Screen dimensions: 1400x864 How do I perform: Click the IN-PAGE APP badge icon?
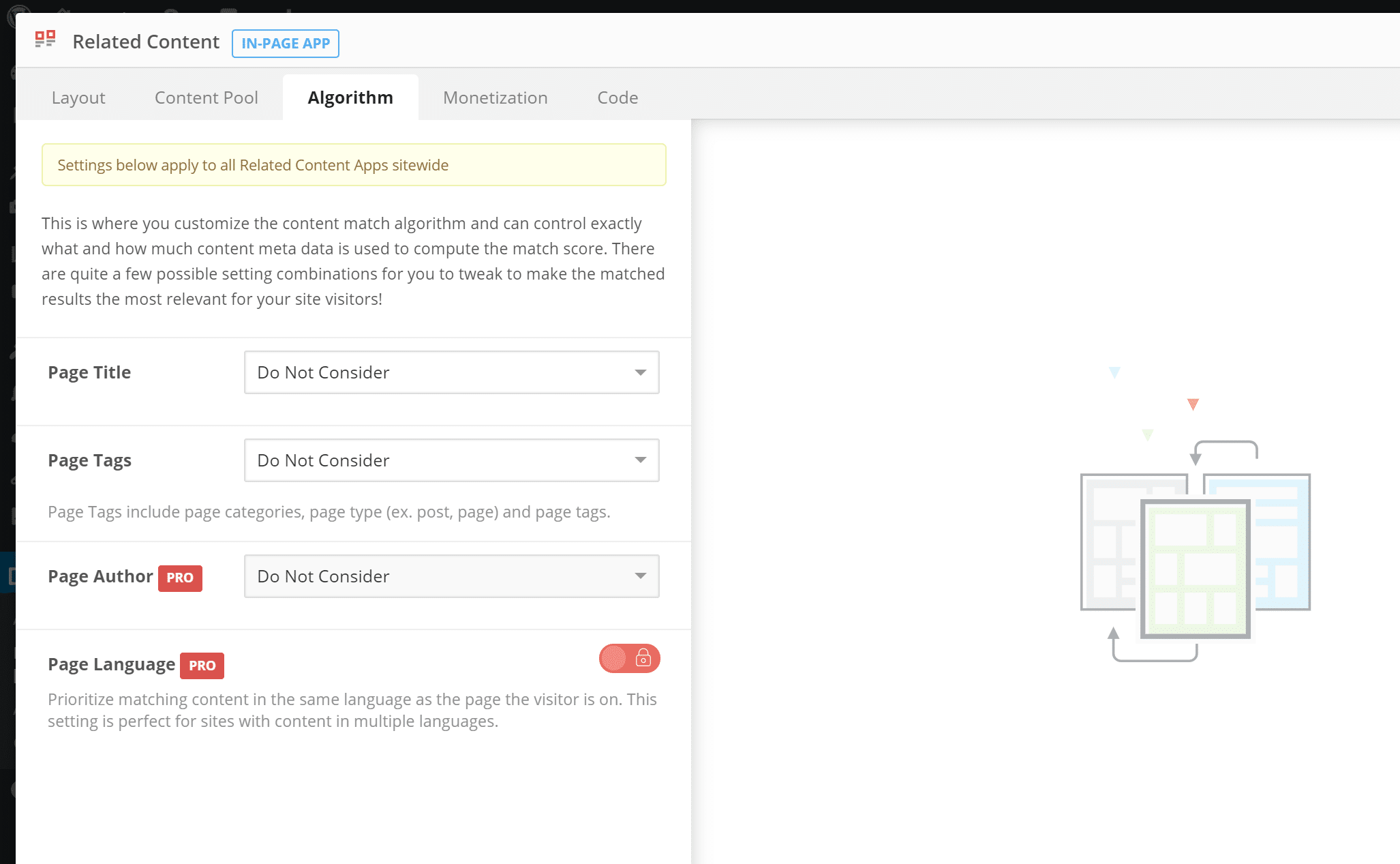pyautogui.click(x=285, y=43)
